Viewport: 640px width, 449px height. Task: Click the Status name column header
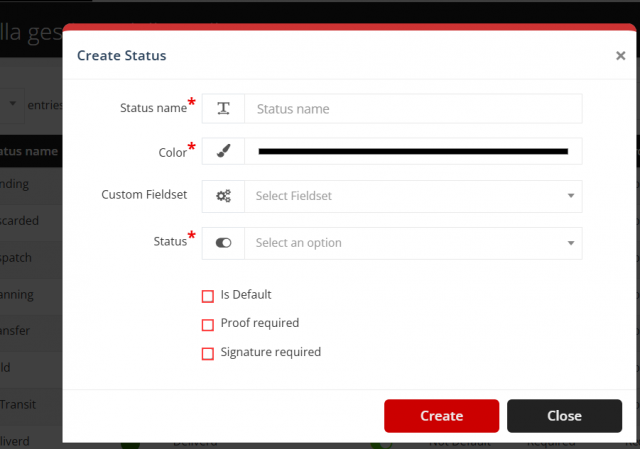(x=30, y=151)
